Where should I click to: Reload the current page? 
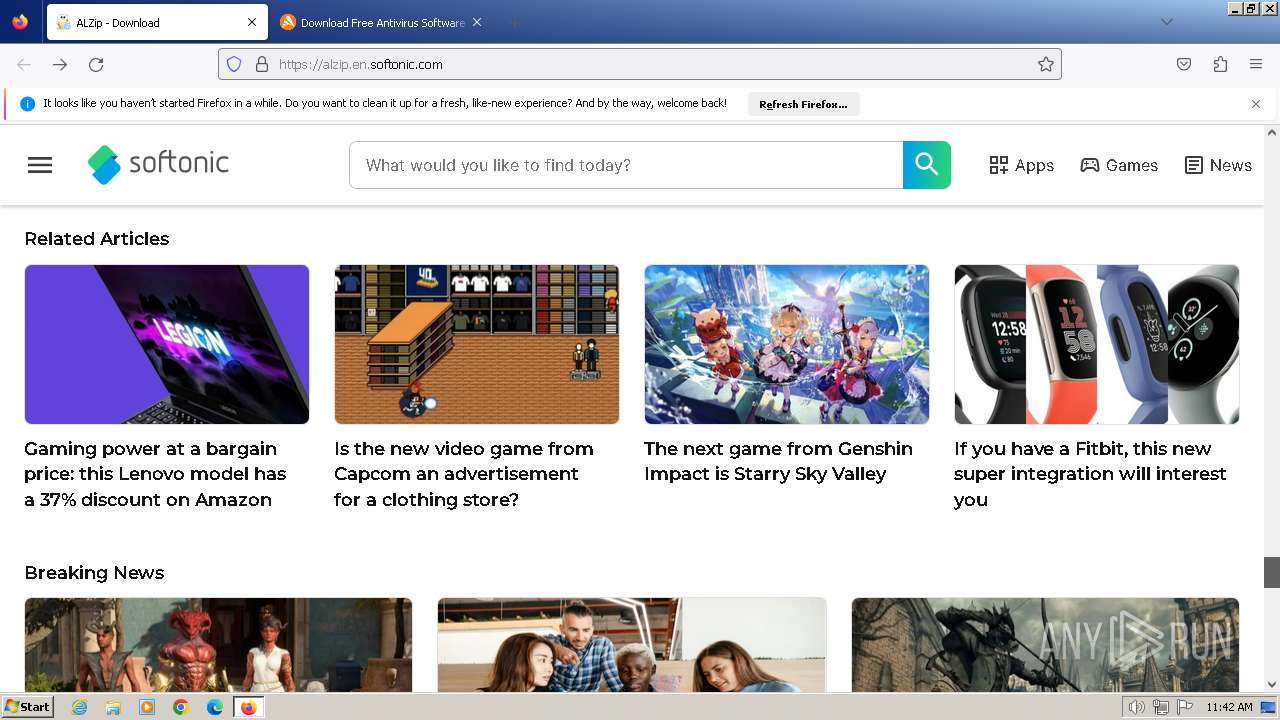tap(96, 64)
